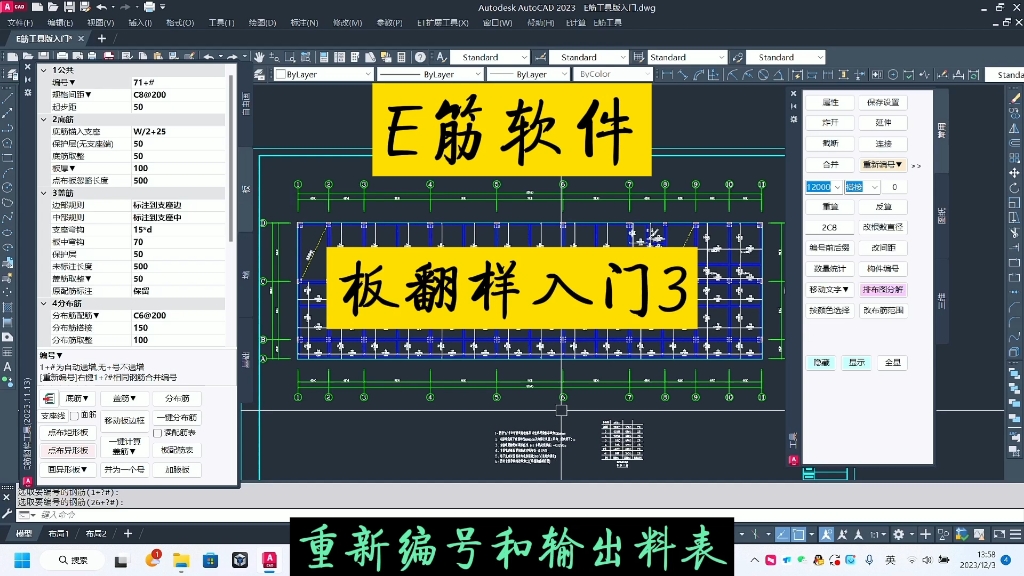Click the Plot printer icon in title bar
Screen dimensions: 1024x576
150,7
